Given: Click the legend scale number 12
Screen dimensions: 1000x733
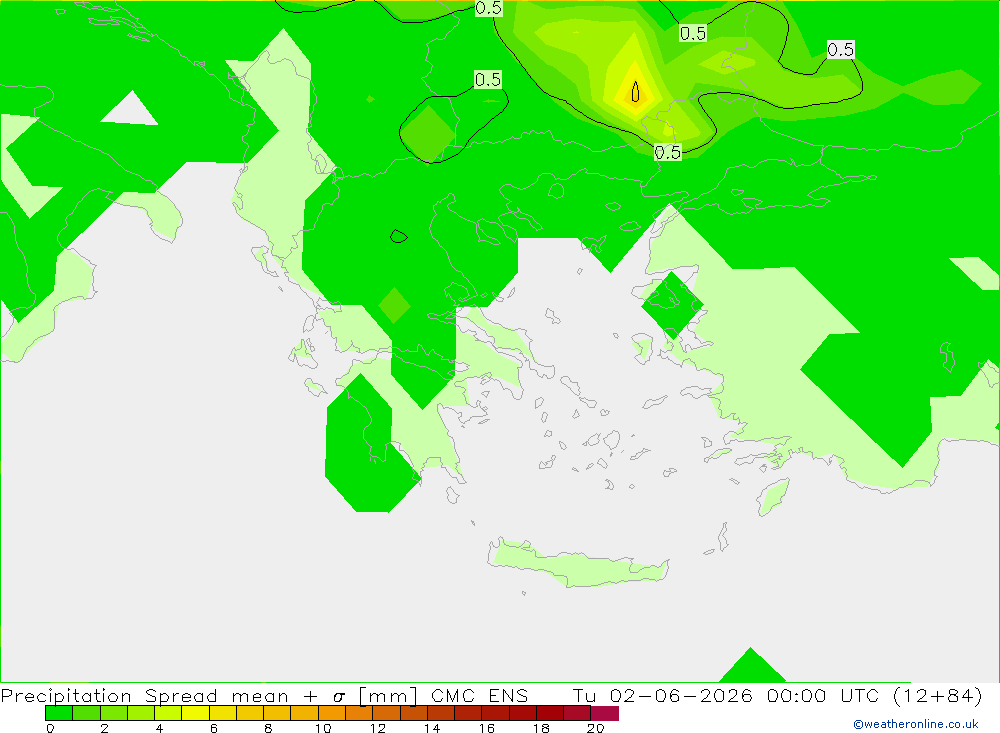Looking at the screenshot, I should click(378, 728).
